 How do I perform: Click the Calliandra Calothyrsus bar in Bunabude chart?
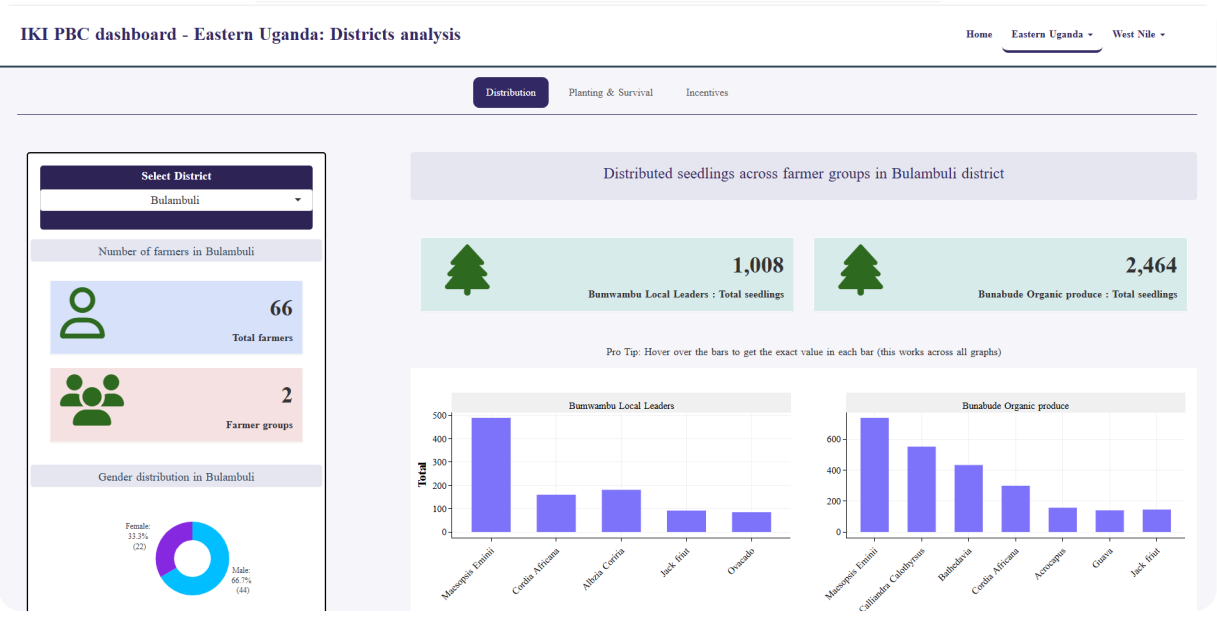(x=921, y=489)
